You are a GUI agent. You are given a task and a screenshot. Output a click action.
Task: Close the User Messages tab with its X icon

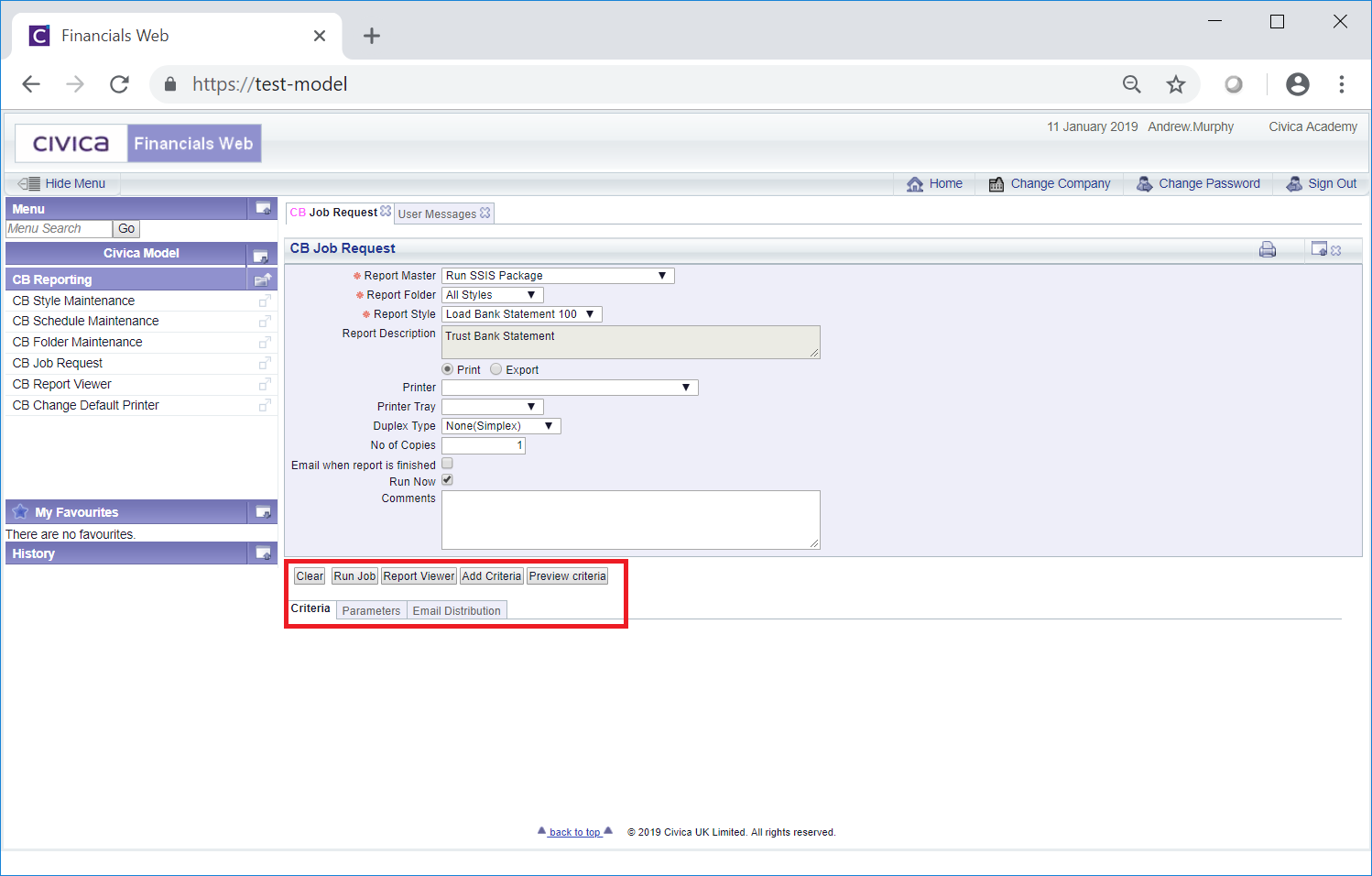[x=485, y=213]
